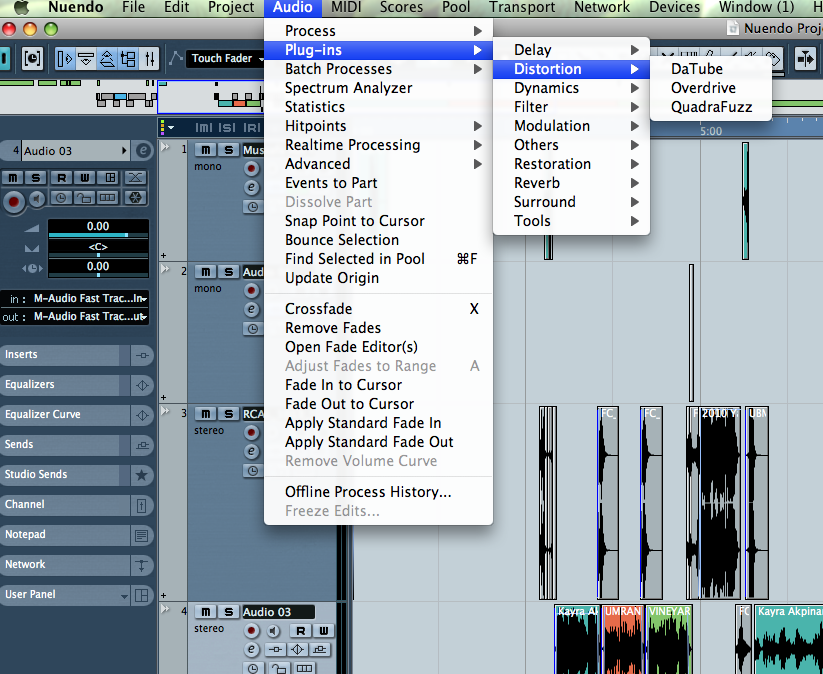Open the Transport menu
823x674 pixels.
coord(522,7)
